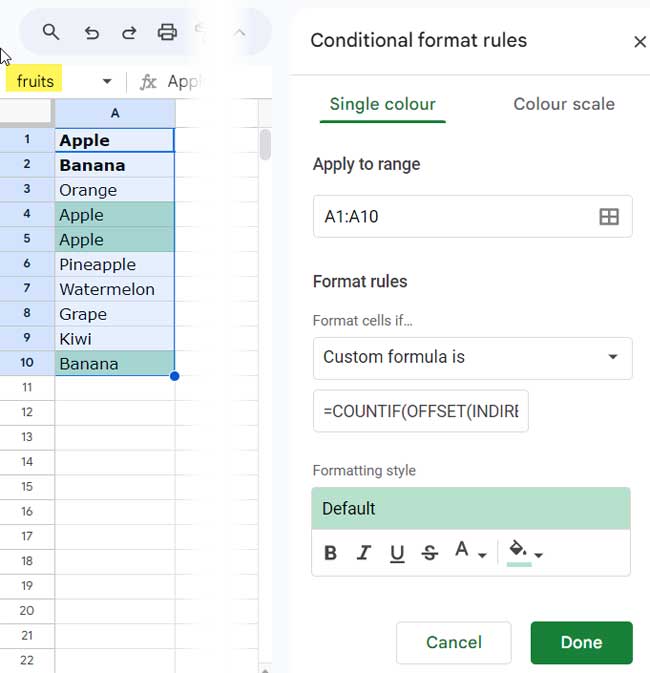
Task: Toggle bold in formatting style
Action: pyautogui.click(x=330, y=553)
